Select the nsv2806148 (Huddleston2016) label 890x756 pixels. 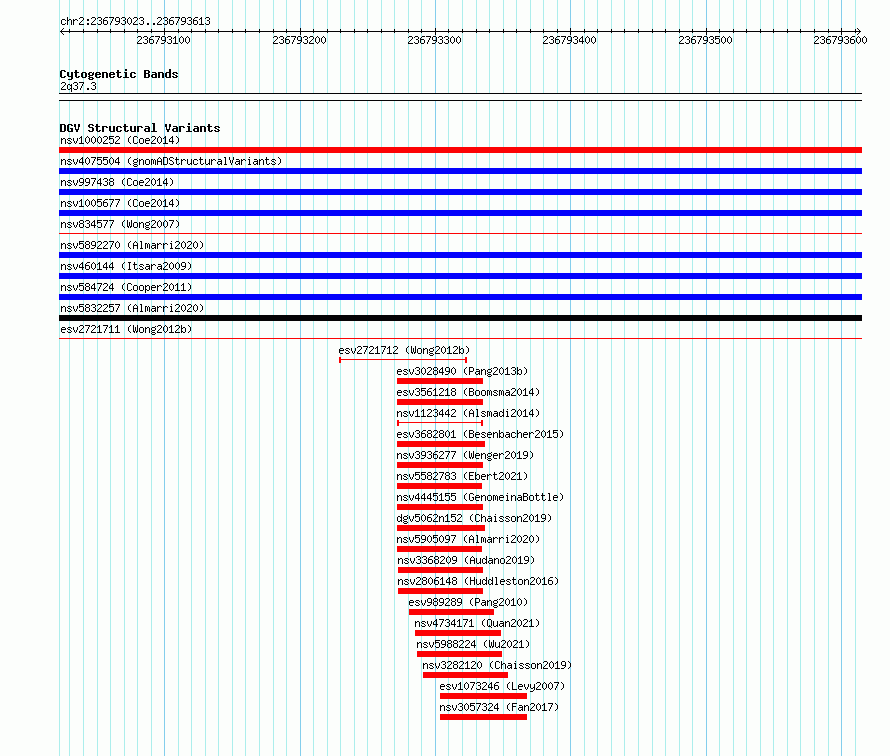[478, 581]
